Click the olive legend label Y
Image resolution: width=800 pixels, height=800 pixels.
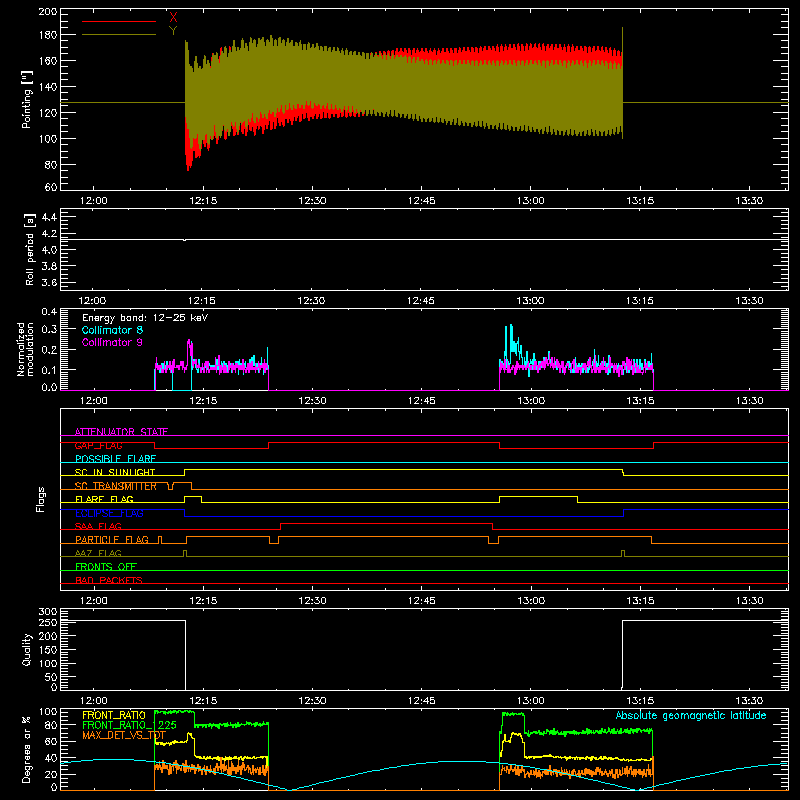click(x=173, y=31)
